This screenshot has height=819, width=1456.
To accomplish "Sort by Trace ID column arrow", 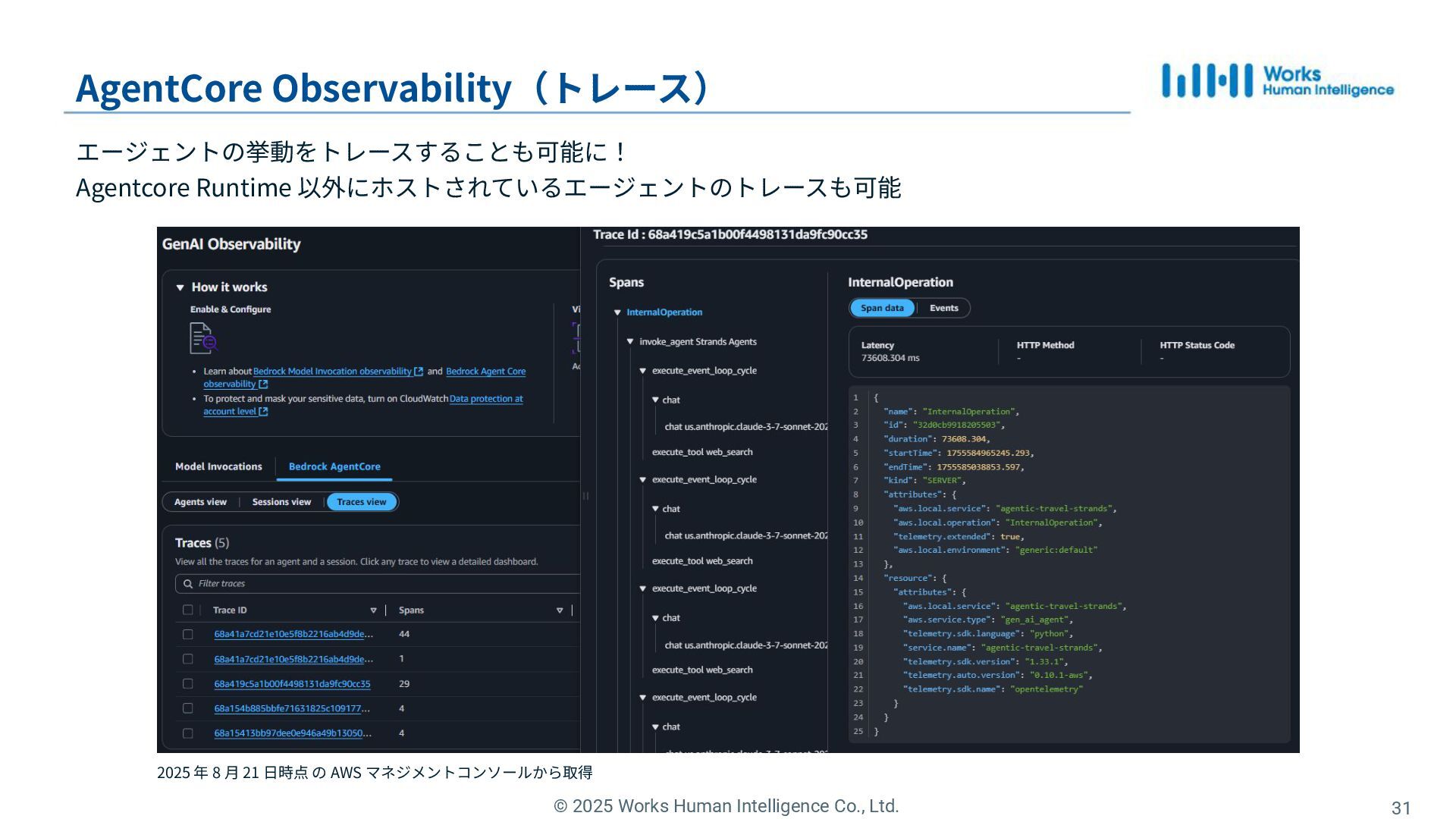I will pyautogui.click(x=373, y=610).
